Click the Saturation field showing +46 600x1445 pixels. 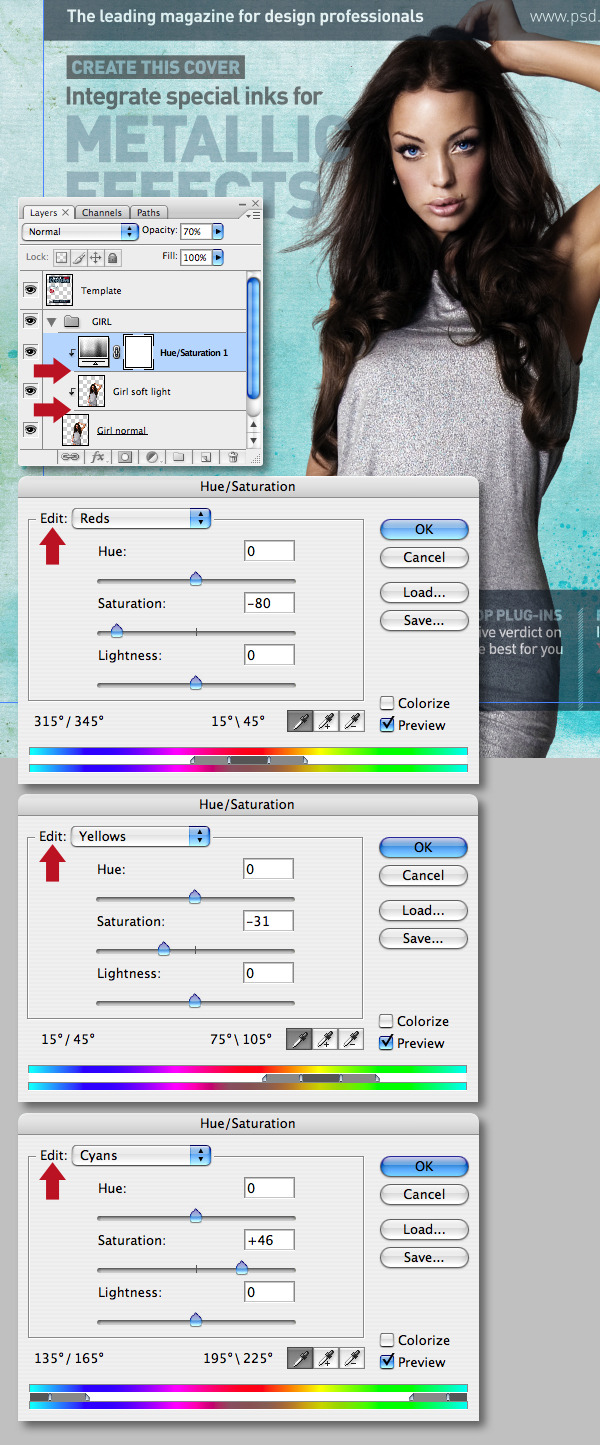(270, 1240)
